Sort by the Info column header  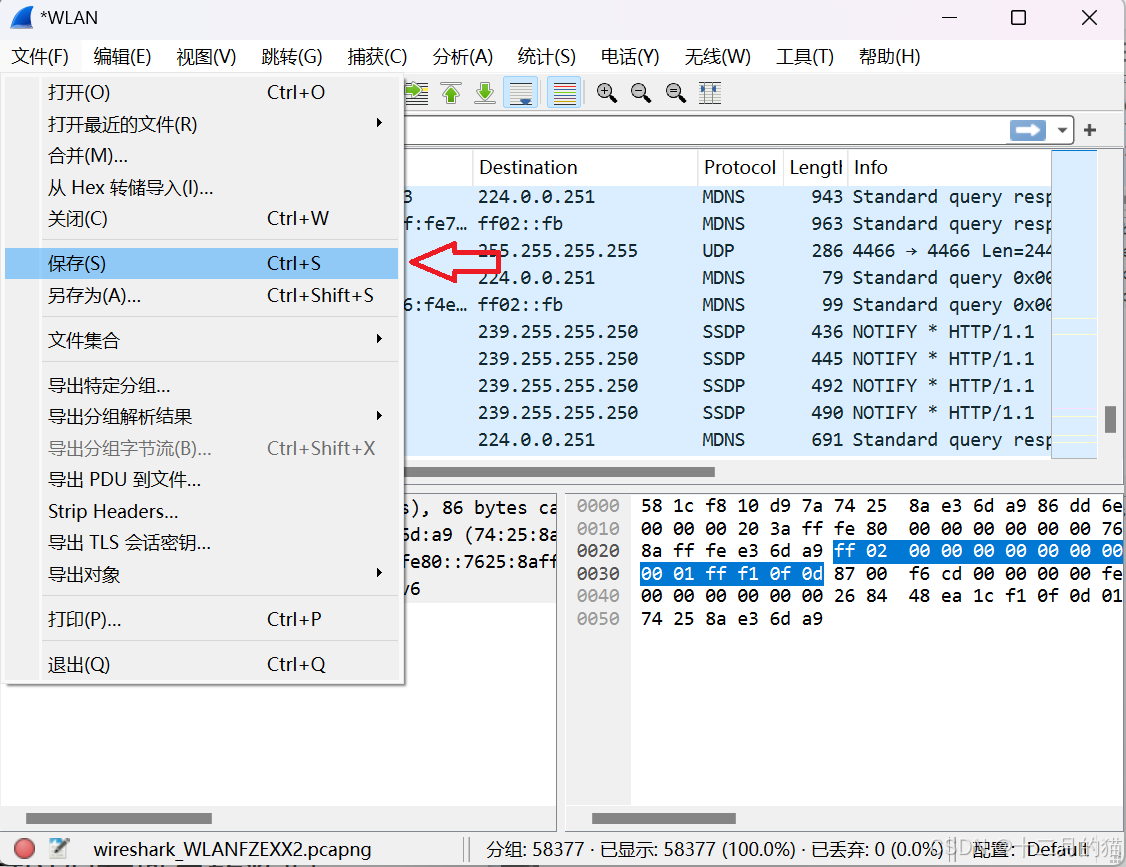click(949, 167)
